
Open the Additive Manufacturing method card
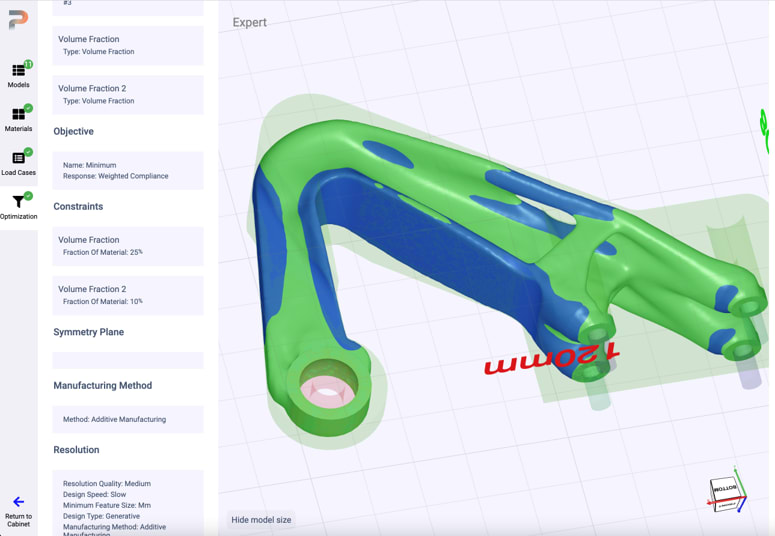click(128, 419)
